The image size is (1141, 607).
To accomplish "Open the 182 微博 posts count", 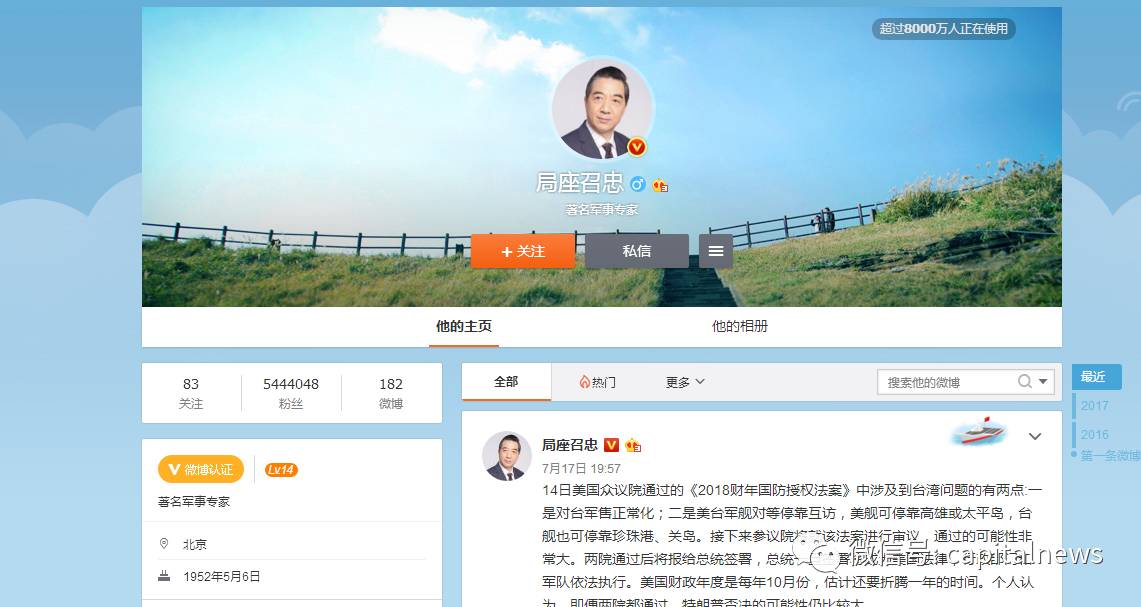I will coord(391,393).
